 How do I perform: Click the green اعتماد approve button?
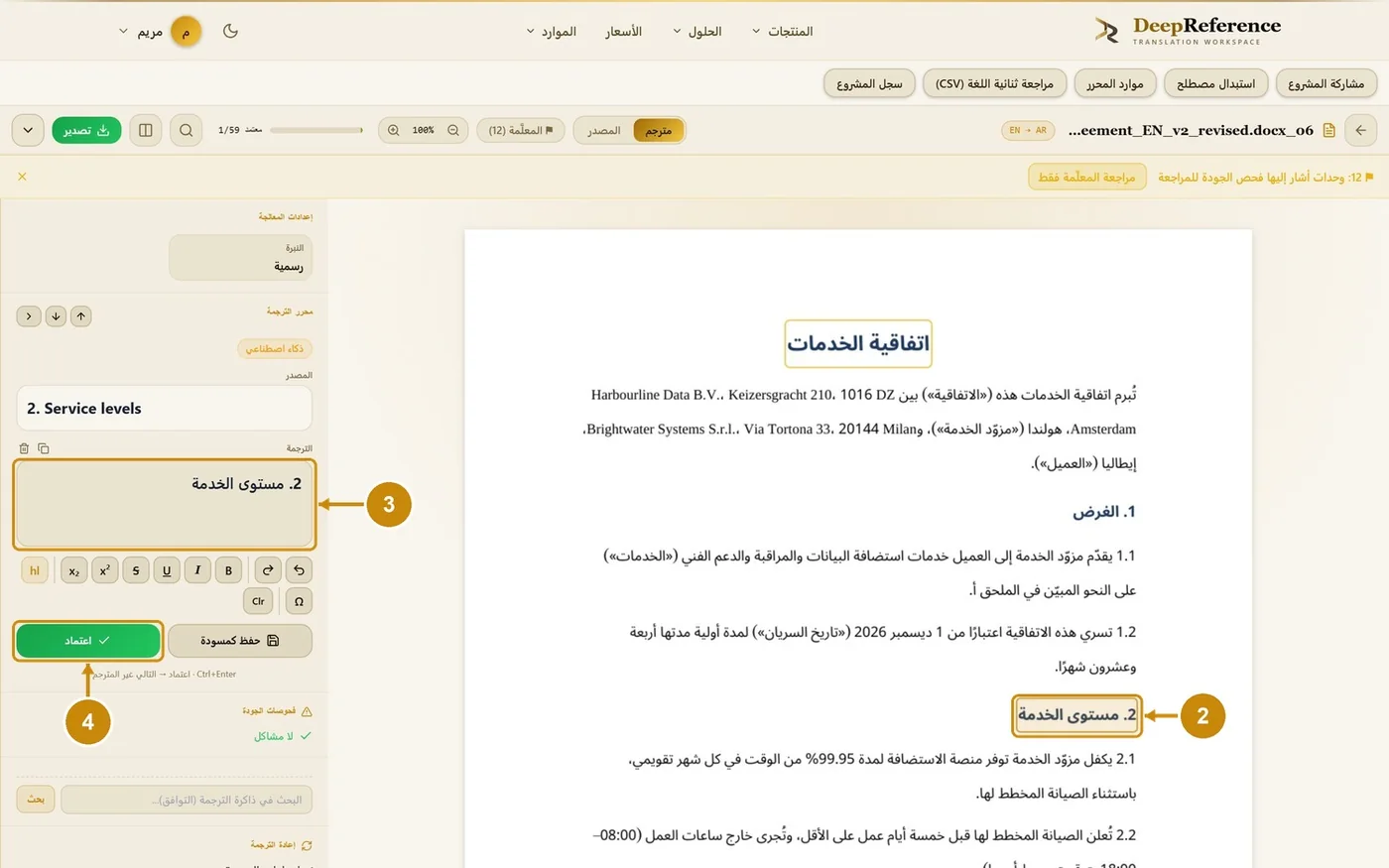(x=88, y=641)
